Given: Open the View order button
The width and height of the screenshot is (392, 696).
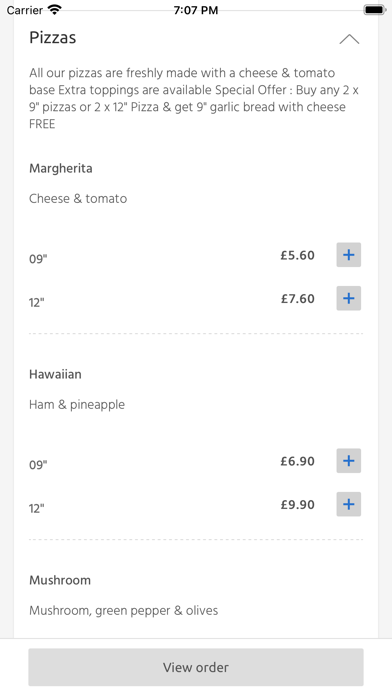Looking at the screenshot, I should click(196, 667).
